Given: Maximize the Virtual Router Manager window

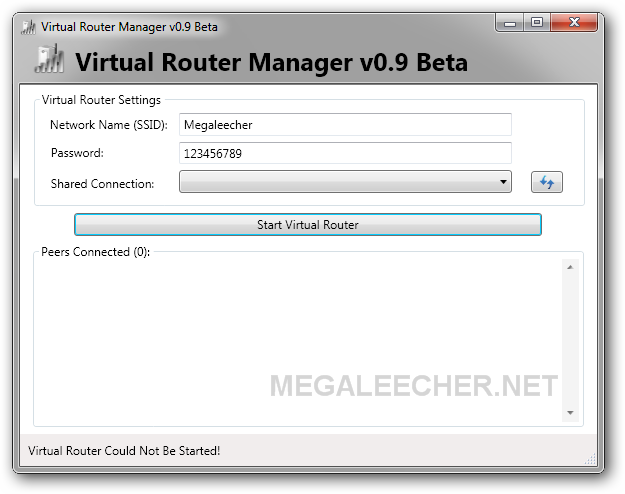Looking at the screenshot, I should 537,22.
